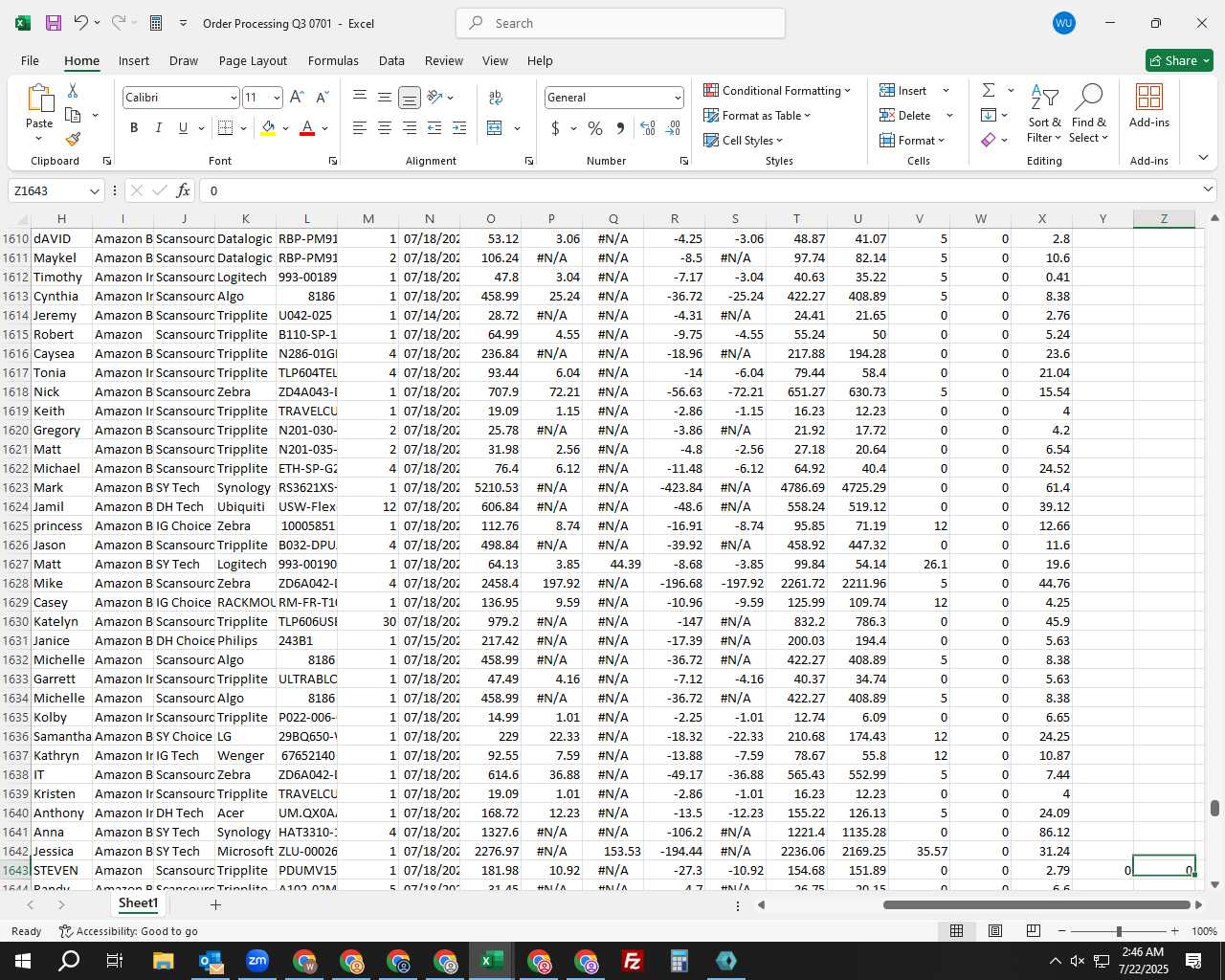This screenshot has width=1225, height=980.
Task: Select the Normal view icon in status bar
Action: (956, 931)
